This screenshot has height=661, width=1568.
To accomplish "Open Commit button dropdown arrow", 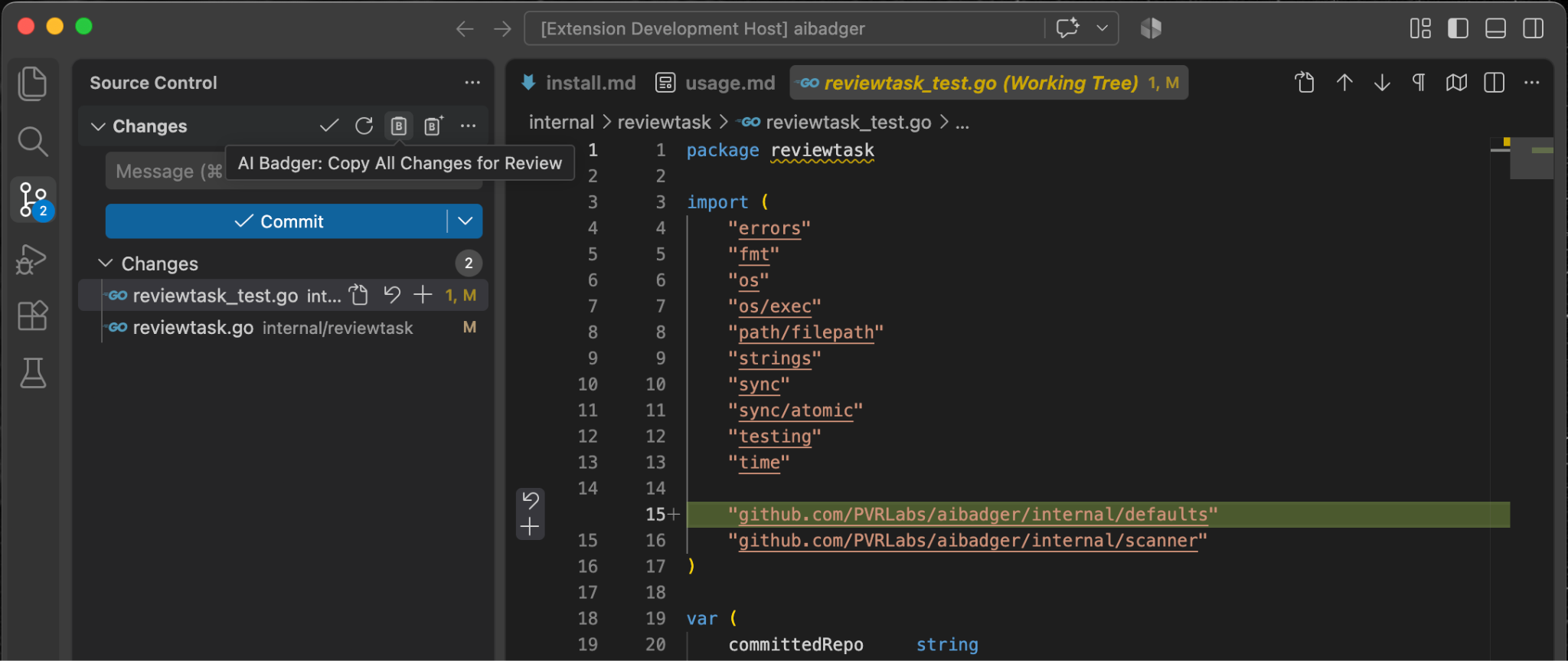I will click(465, 221).
